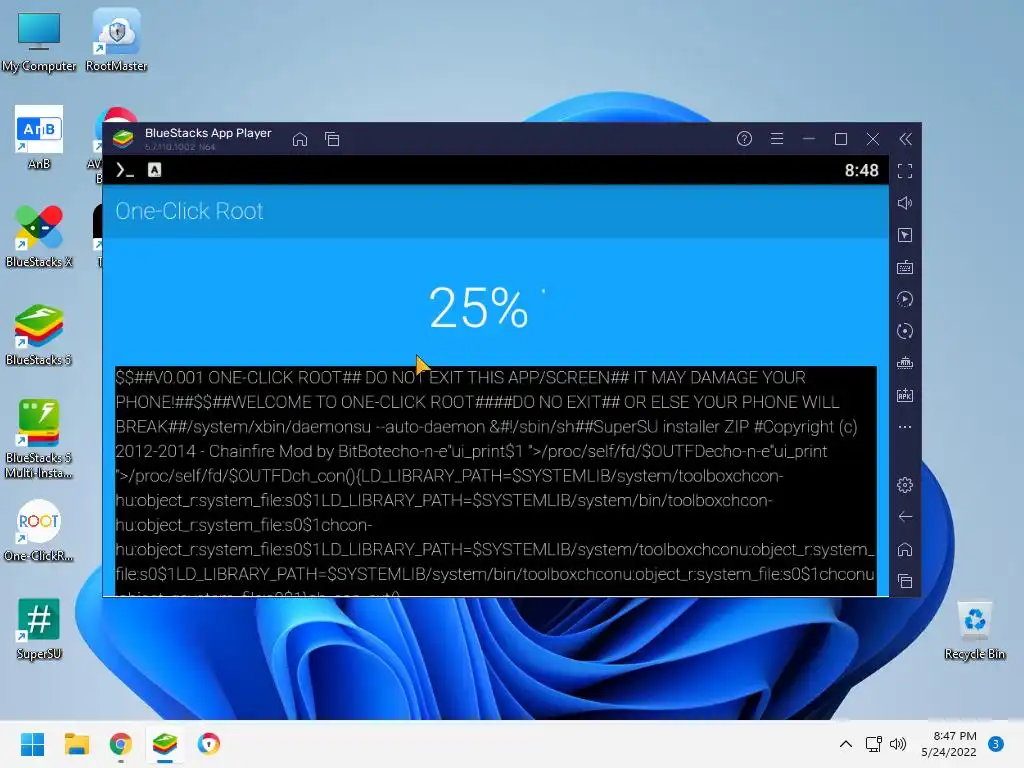Open keyboard game controls in sidebar
The width and height of the screenshot is (1024, 768).
[x=905, y=267]
